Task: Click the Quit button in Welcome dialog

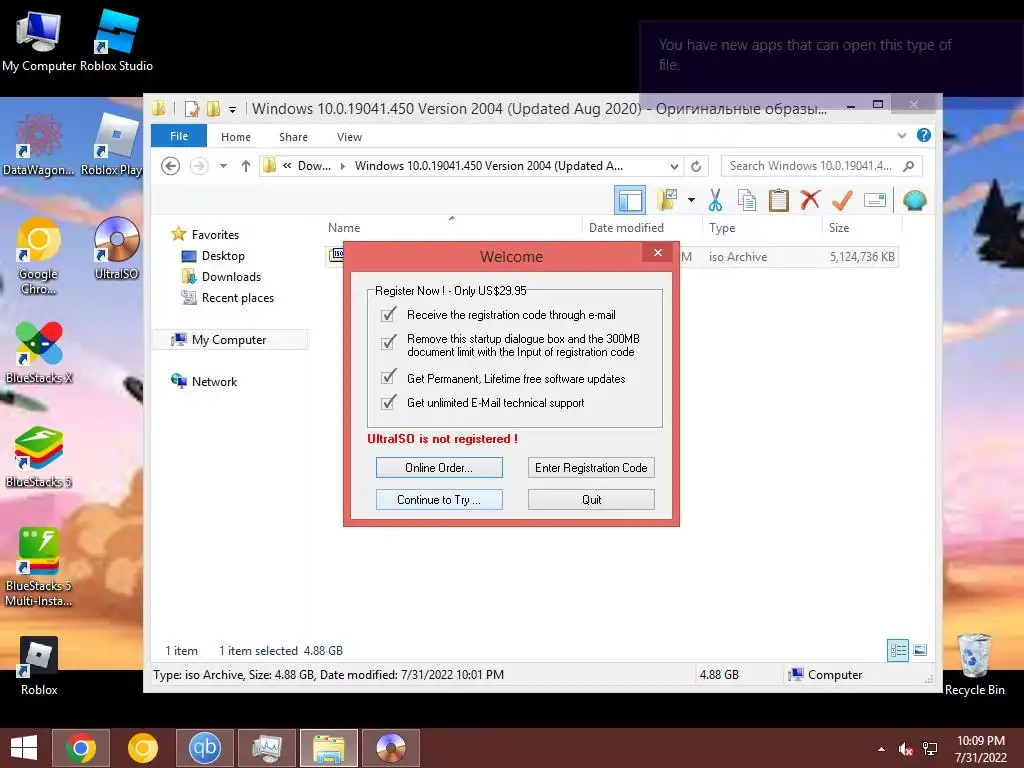Action: click(x=591, y=500)
